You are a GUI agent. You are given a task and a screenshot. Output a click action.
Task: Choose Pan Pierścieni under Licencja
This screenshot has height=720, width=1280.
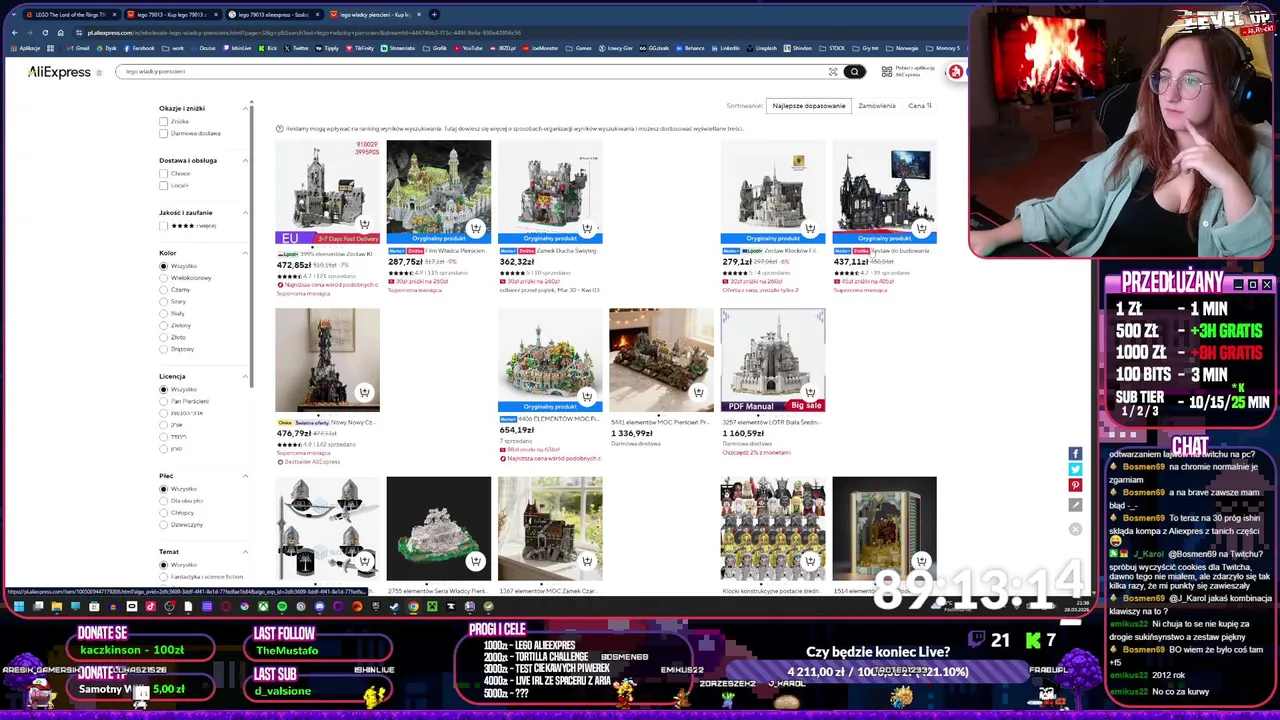(x=163, y=401)
